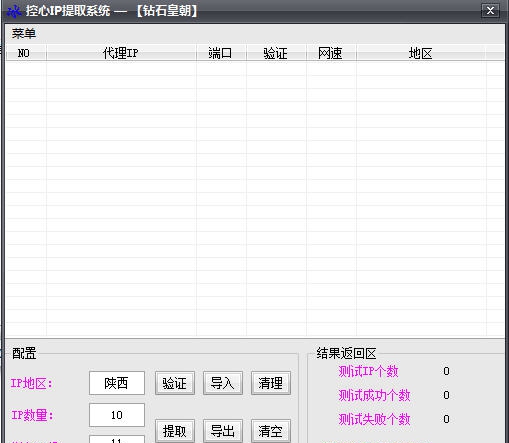
Task: Open the 菜单 menu
Action: click(x=23, y=34)
